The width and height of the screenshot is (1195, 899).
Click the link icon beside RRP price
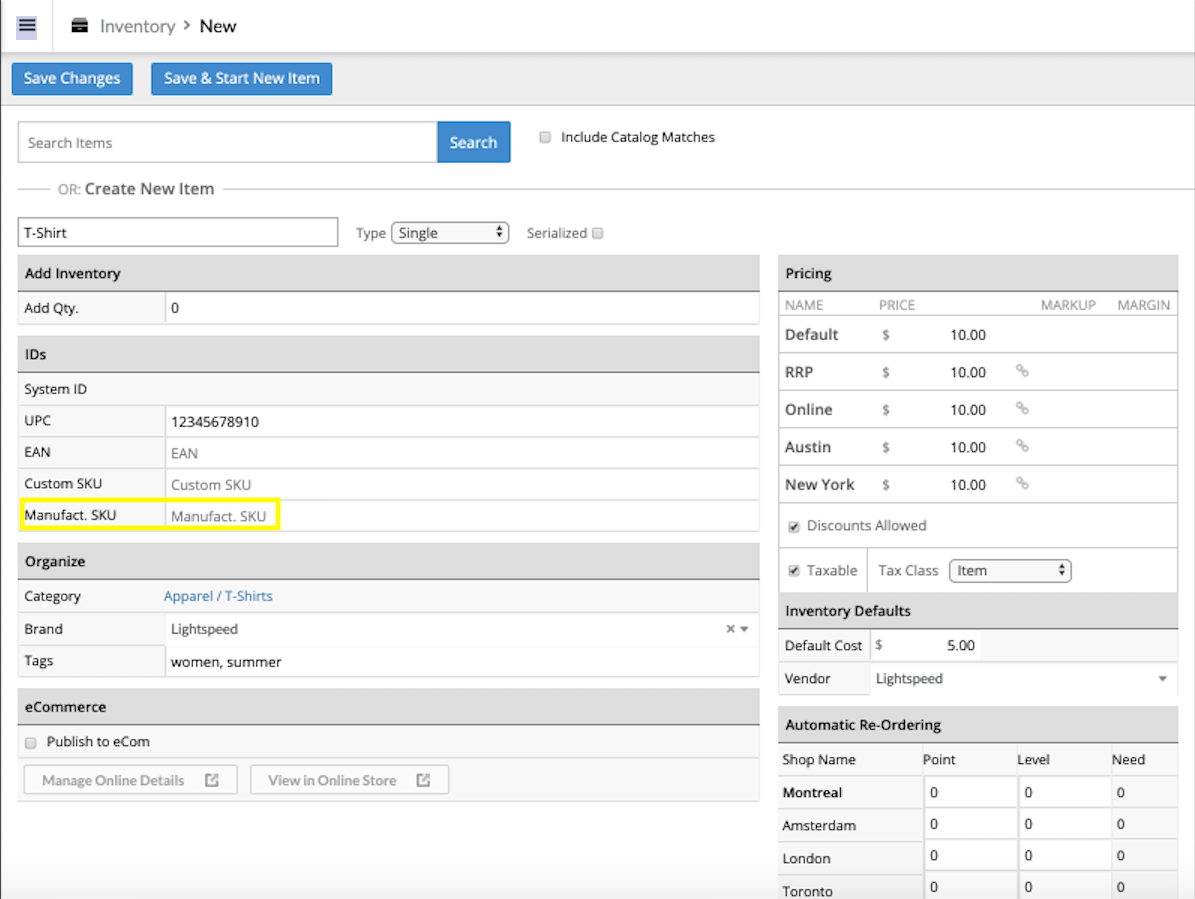pyautogui.click(x=1022, y=371)
